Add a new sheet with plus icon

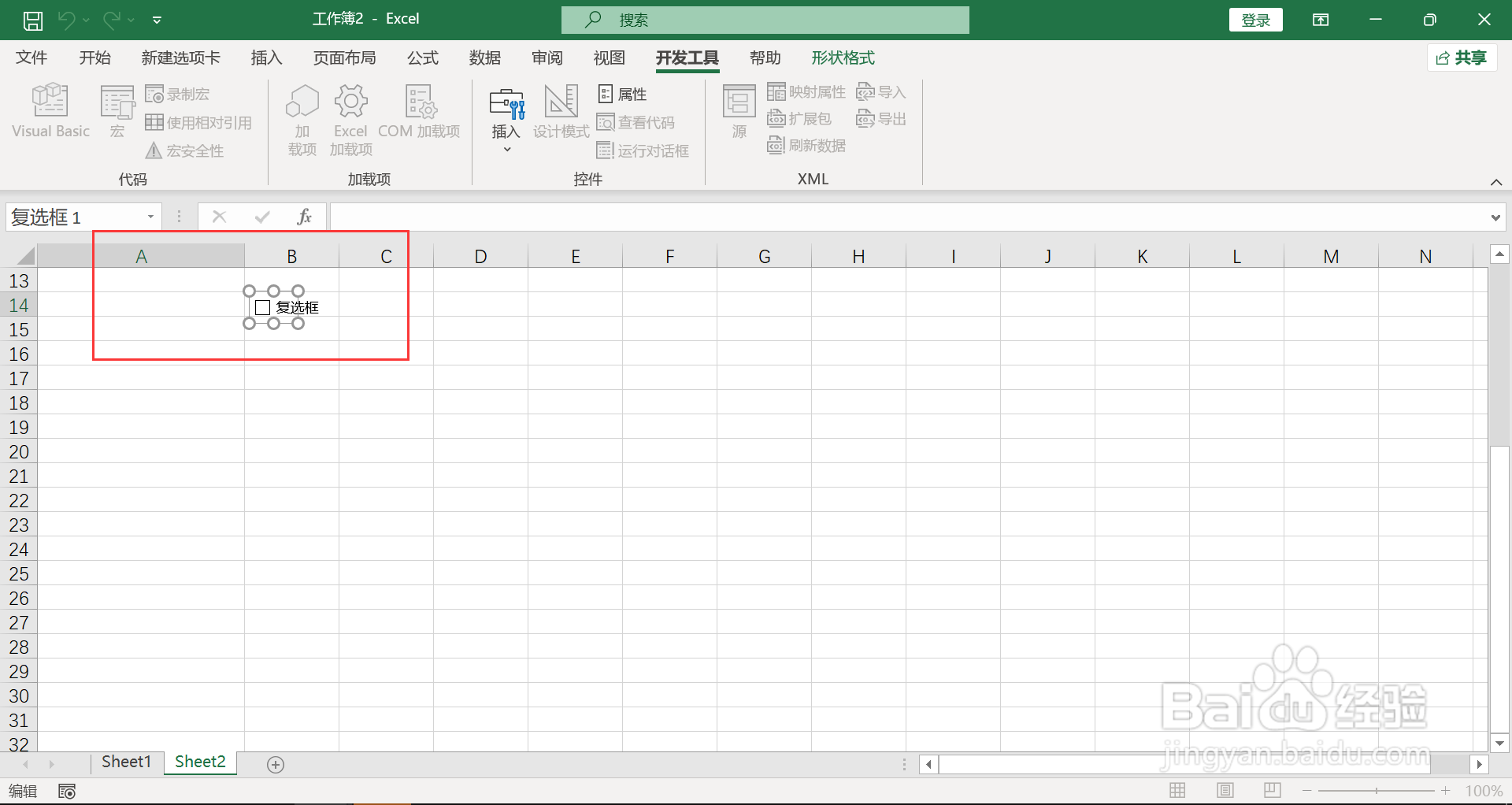276,764
